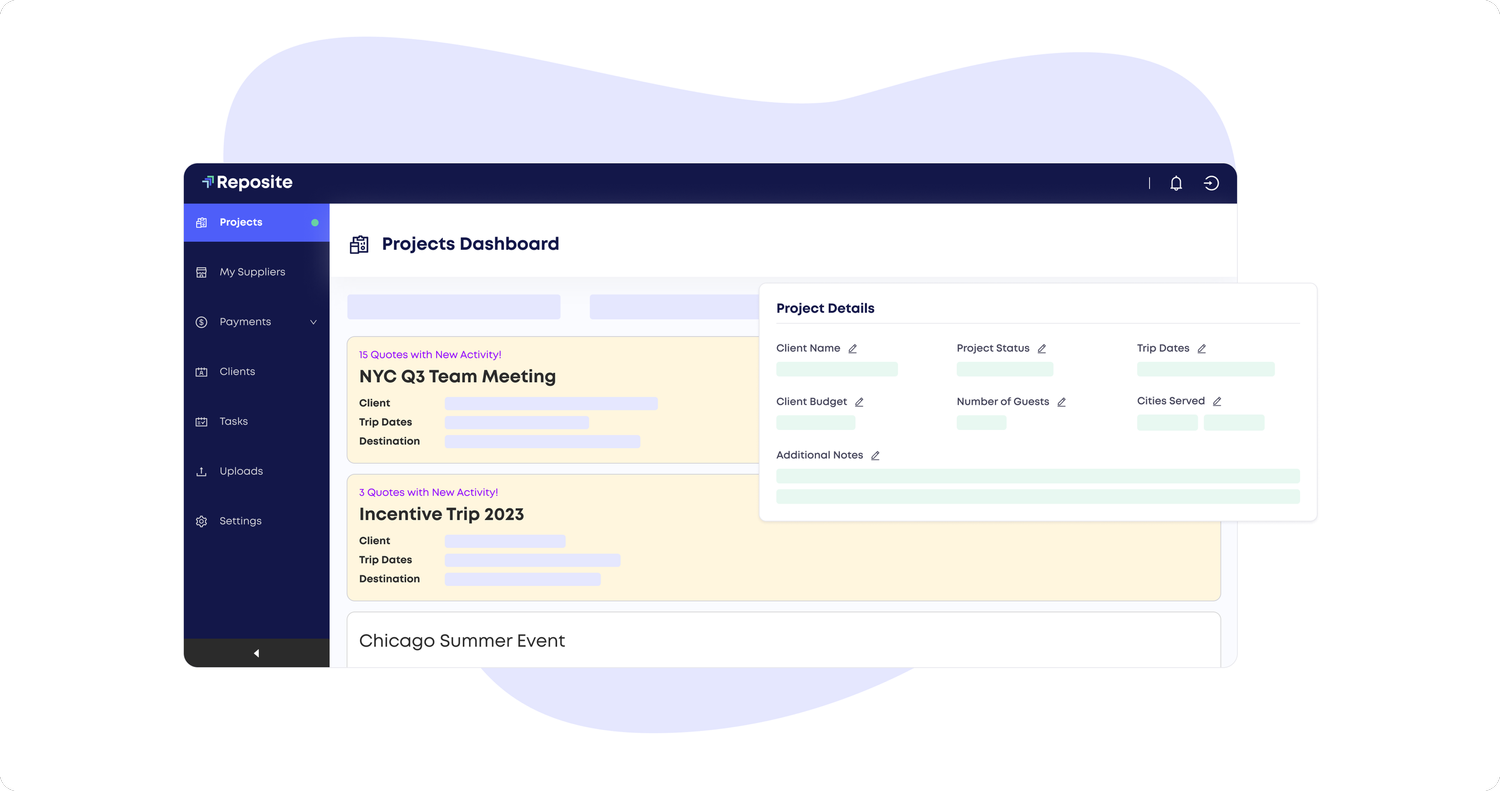Viewport: 1500px width, 791px height.
Task: Click the Tasks calendar icon
Action: (x=203, y=421)
